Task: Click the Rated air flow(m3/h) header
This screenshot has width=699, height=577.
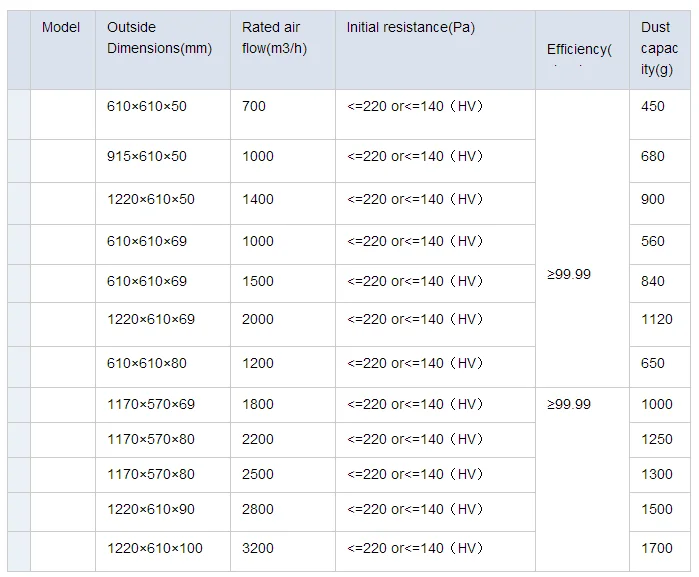Action: pyautogui.click(x=271, y=38)
